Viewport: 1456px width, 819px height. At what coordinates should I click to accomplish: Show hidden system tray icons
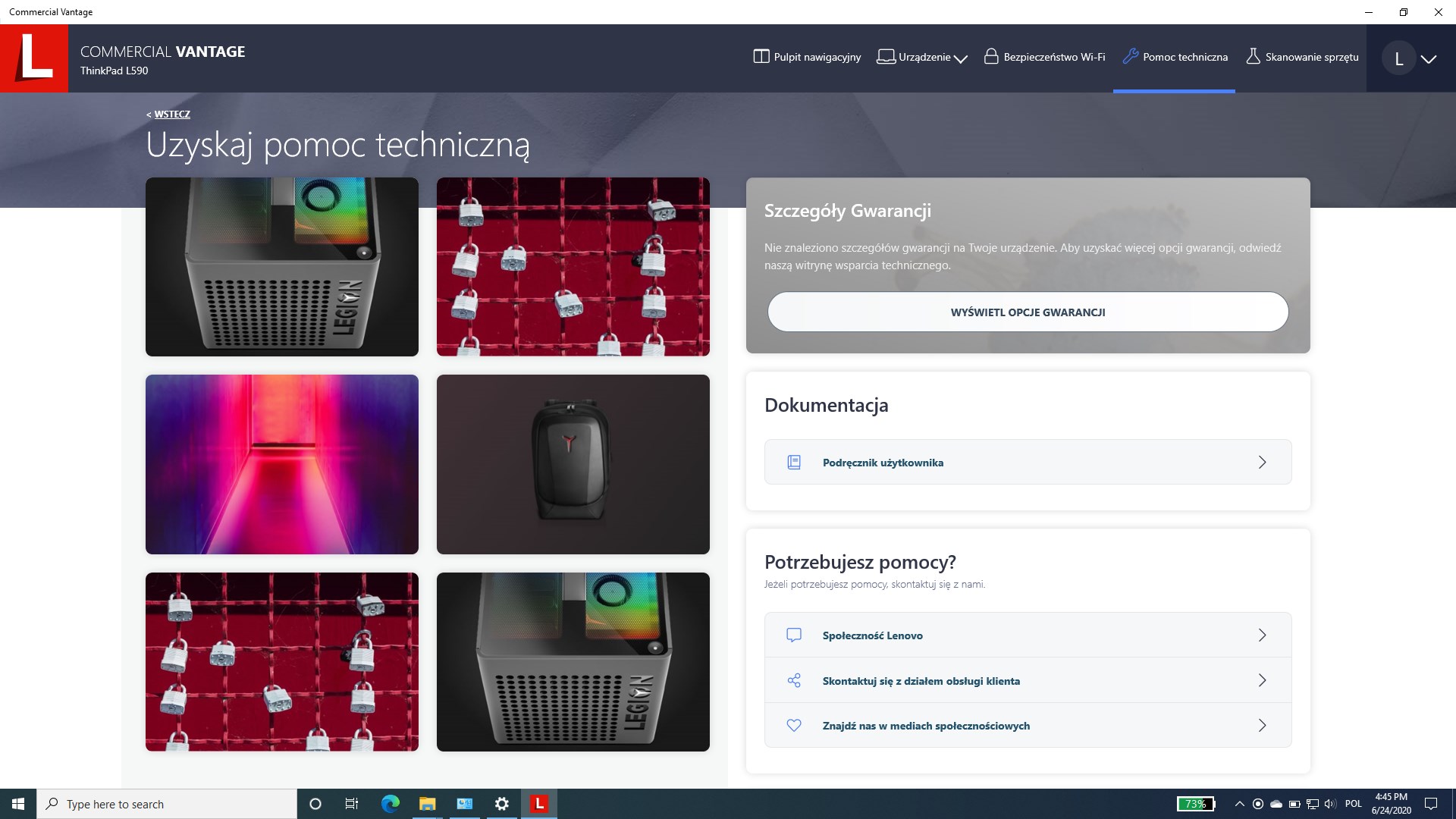point(1239,804)
